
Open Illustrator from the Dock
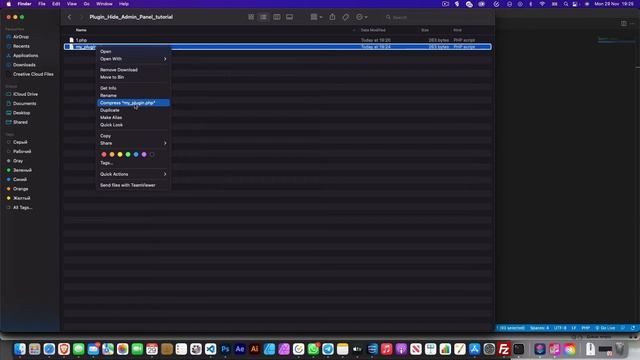[254, 349]
